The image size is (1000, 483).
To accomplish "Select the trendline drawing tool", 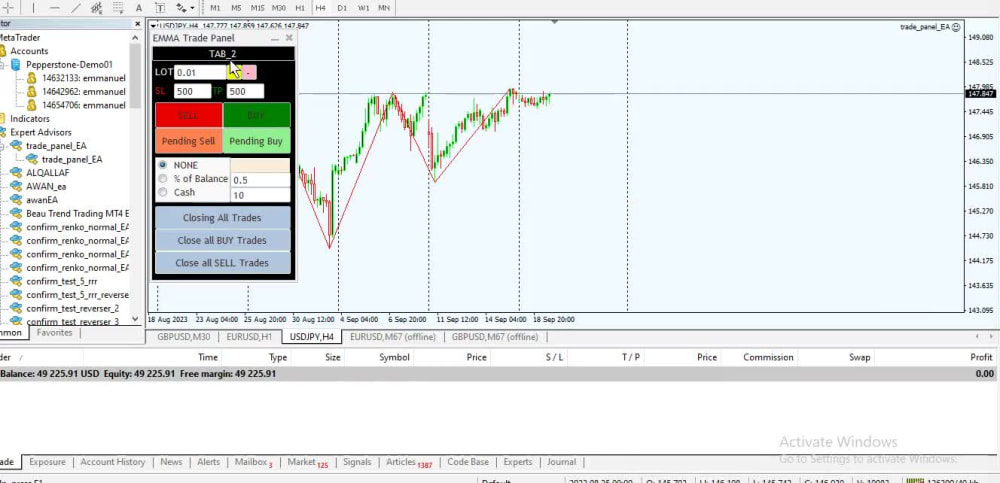I will pyautogui.click(x=75, y=8).
